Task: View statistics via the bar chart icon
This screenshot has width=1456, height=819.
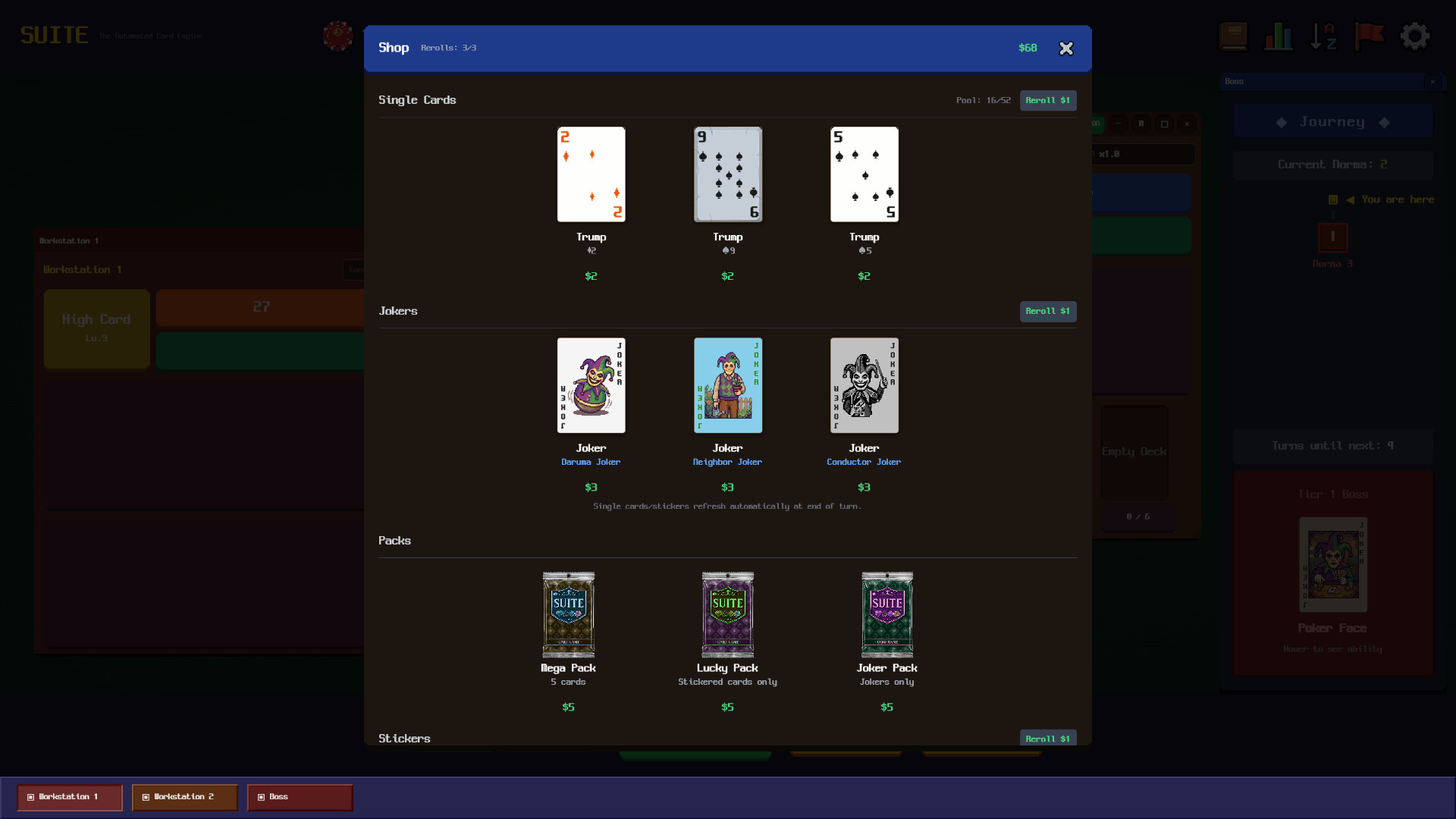Action: click(x=1279, y=36)
